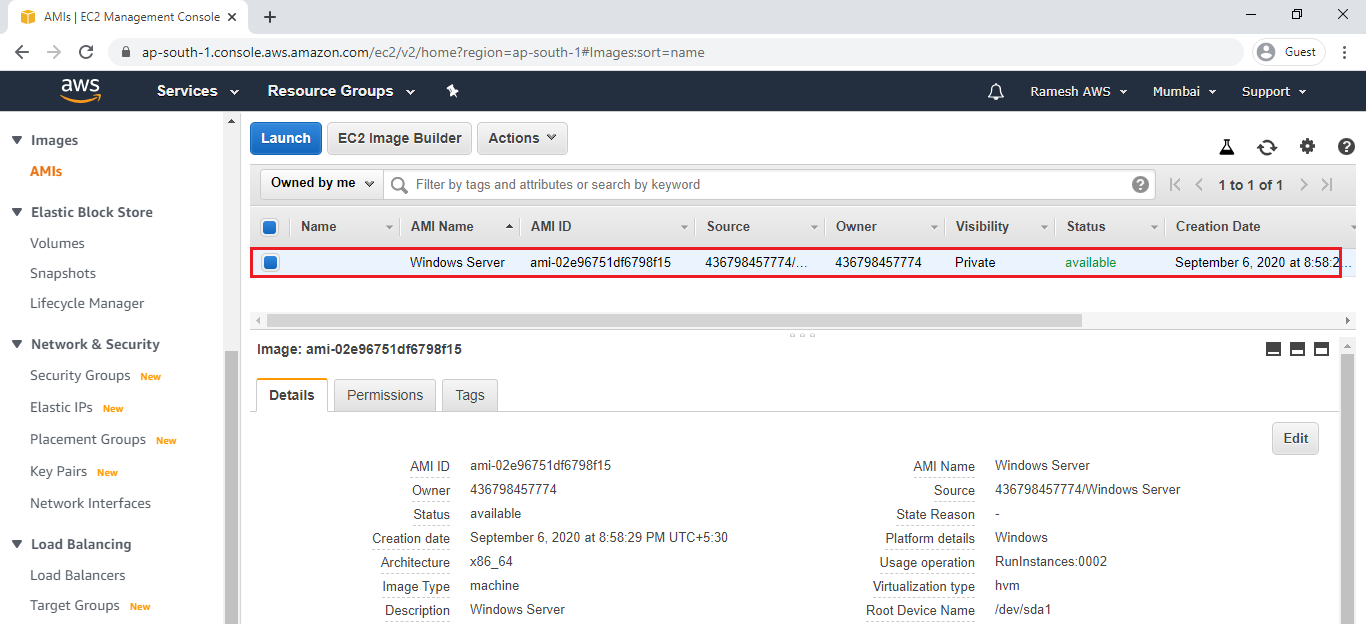Open the notifications bell icon
The height and width of the screenshot is (624, 1366).
[995, 91]
